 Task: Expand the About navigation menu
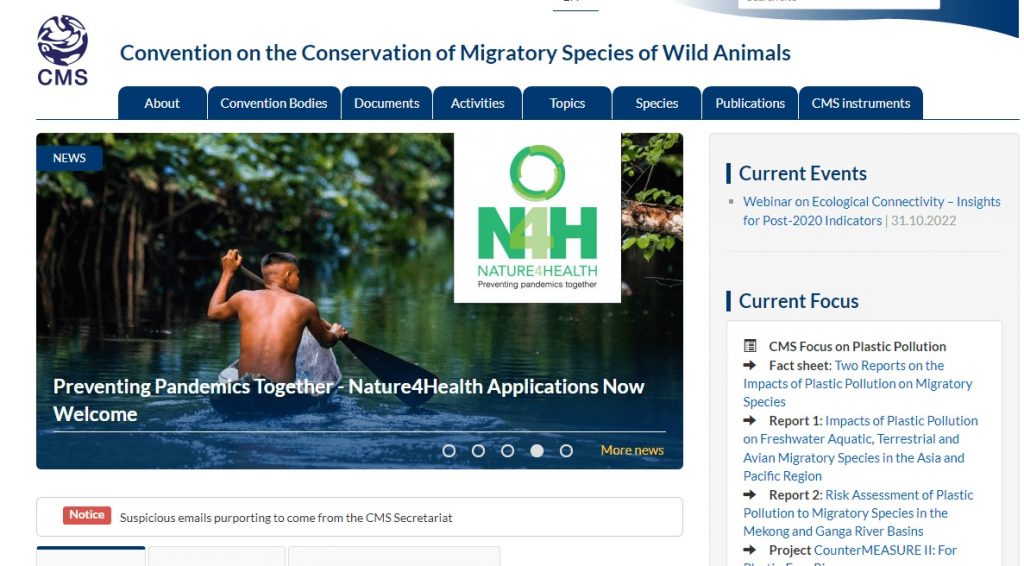tap(162, 103)
